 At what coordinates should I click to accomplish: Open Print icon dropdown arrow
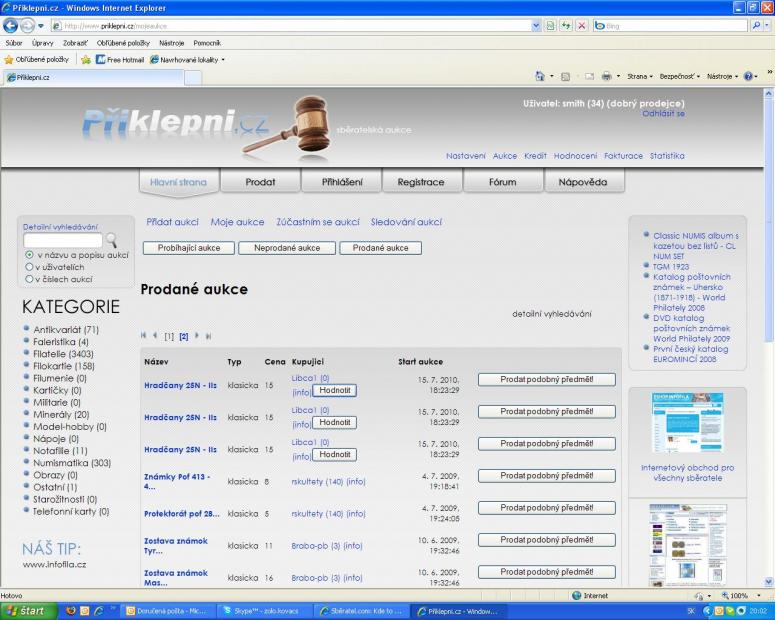[x=618, y=76]
